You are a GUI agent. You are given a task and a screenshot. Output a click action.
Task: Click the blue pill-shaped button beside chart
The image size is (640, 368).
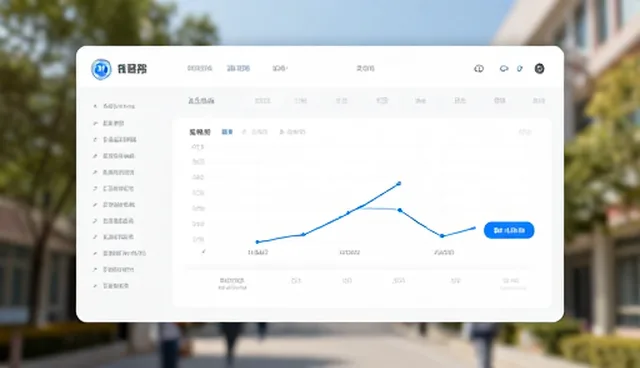(509, 230)
